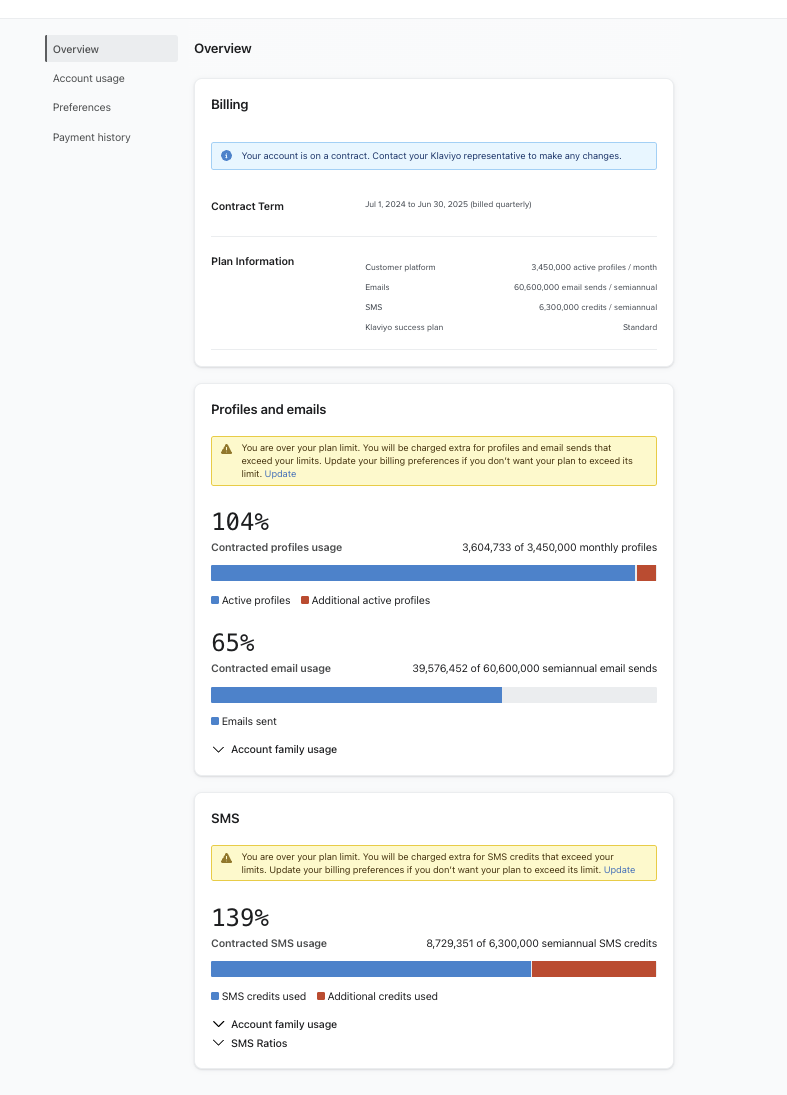Open Account usage in the sidebar

click(x=89, y=78)
